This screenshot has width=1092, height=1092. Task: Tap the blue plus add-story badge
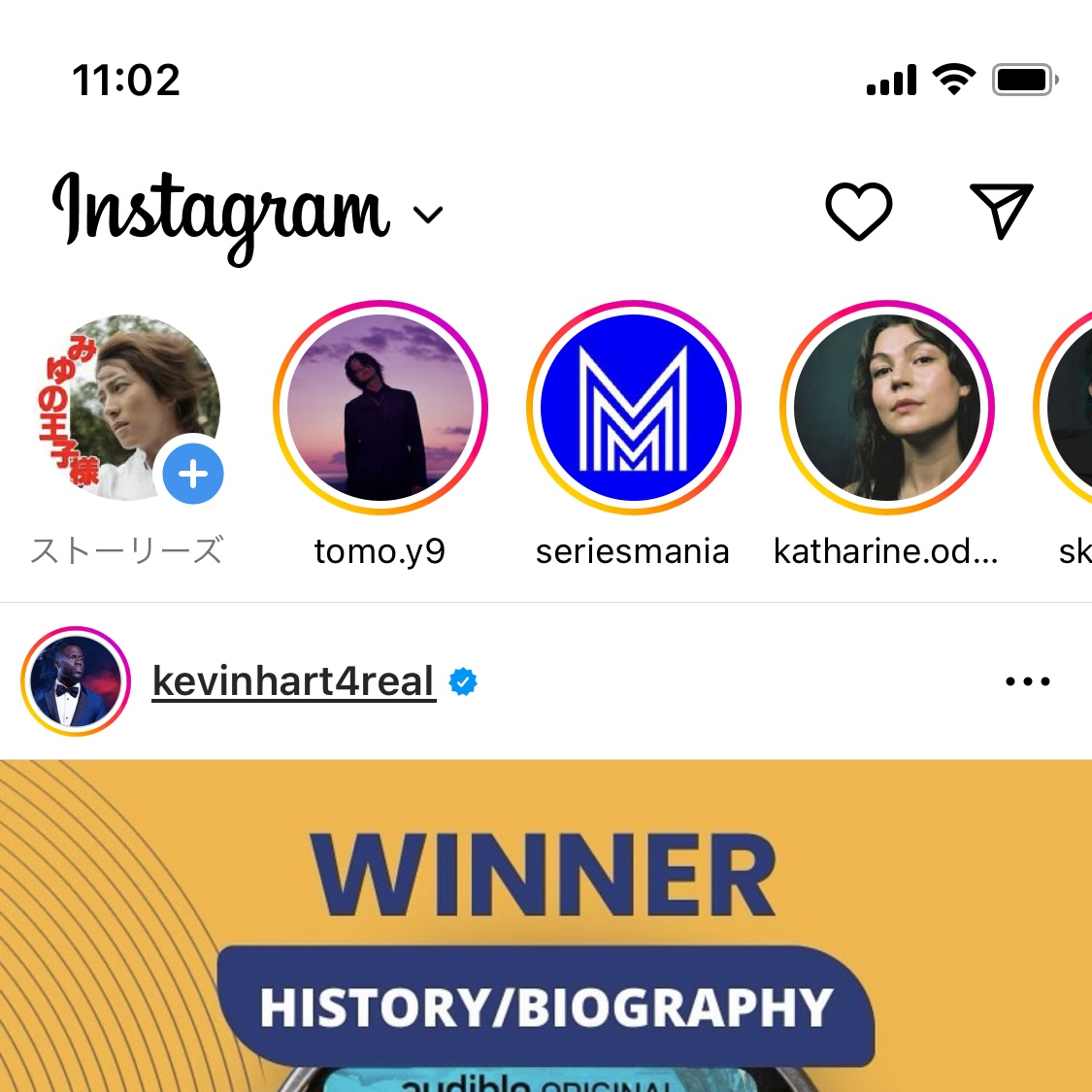point(193,475)
